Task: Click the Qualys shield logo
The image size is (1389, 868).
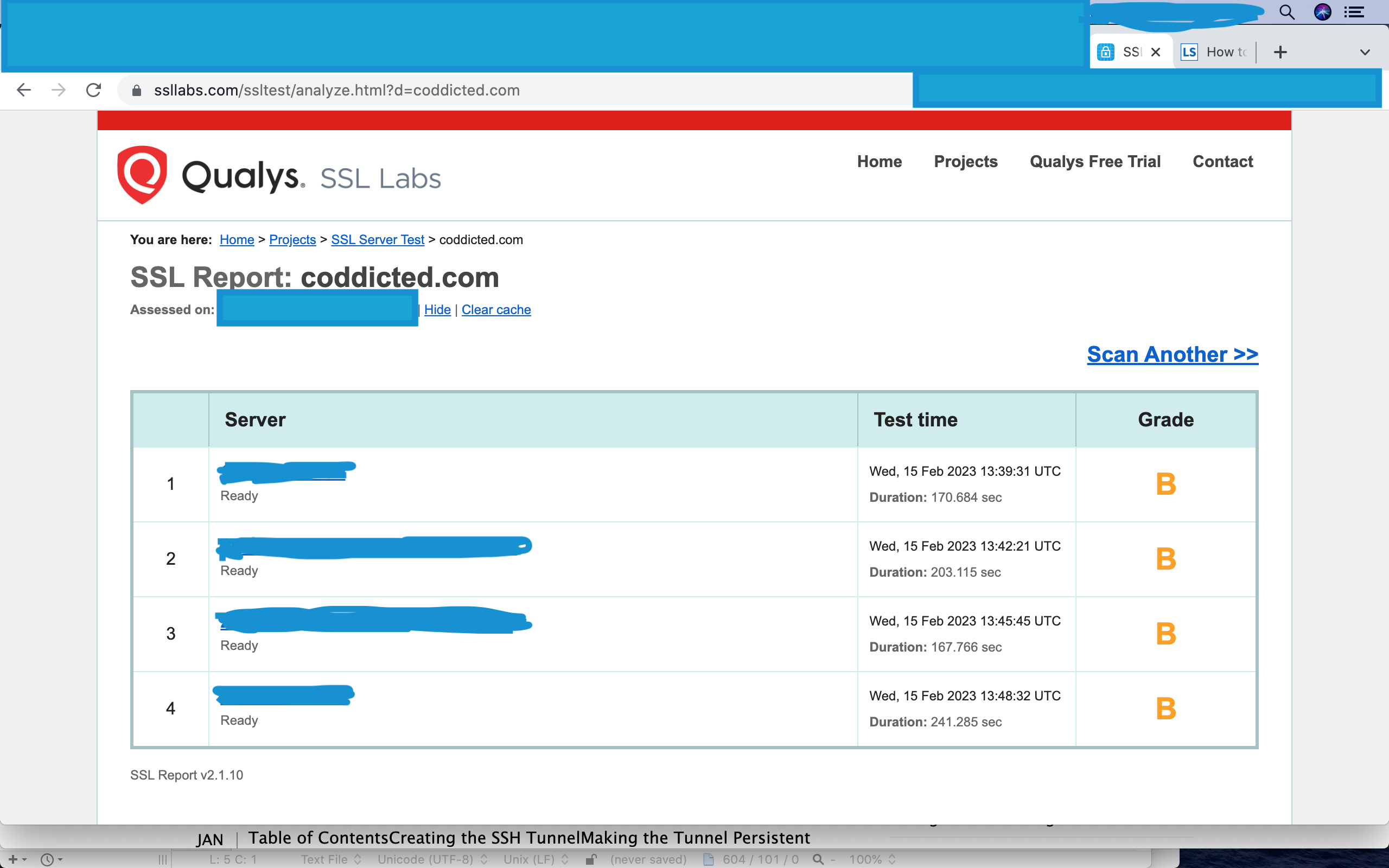Action: coord(142,175)
